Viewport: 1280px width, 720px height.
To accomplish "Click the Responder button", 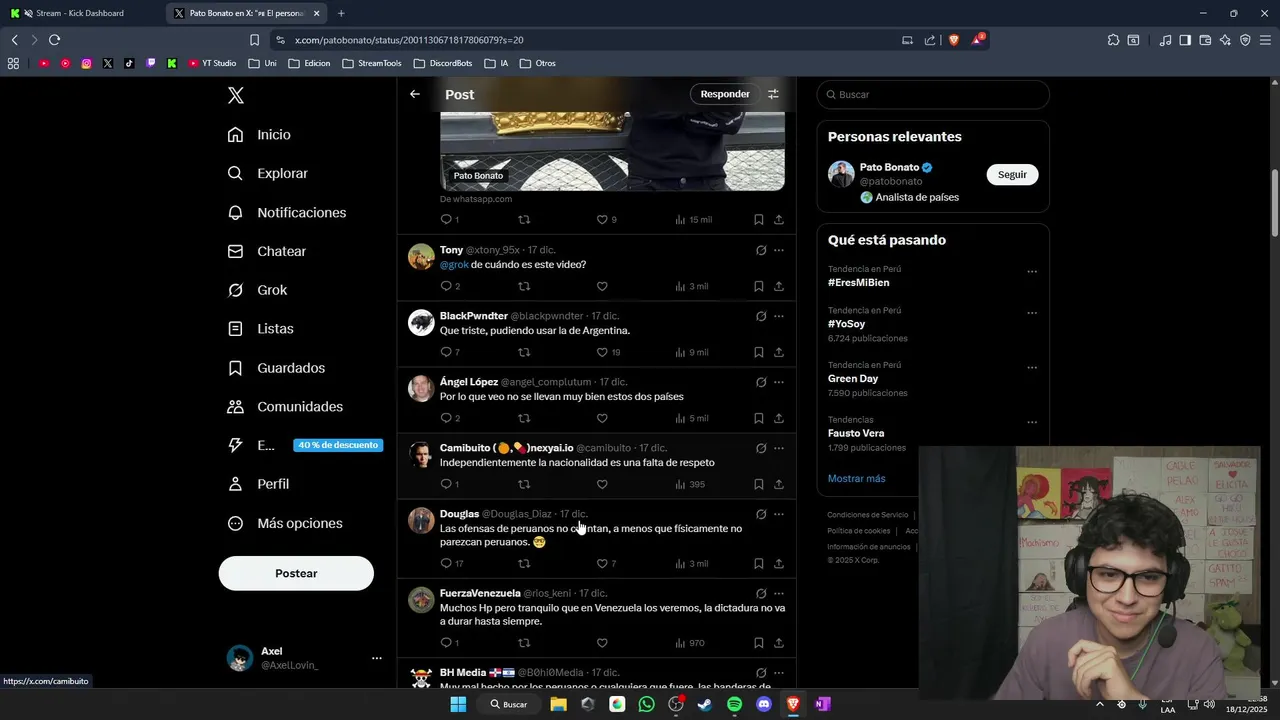I will click(x=725, y=94).
